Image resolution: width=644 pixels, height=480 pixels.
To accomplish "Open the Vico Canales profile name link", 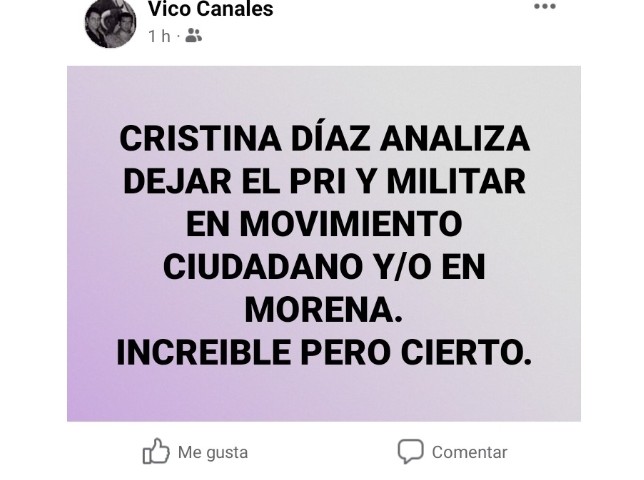I will (211, 9).
